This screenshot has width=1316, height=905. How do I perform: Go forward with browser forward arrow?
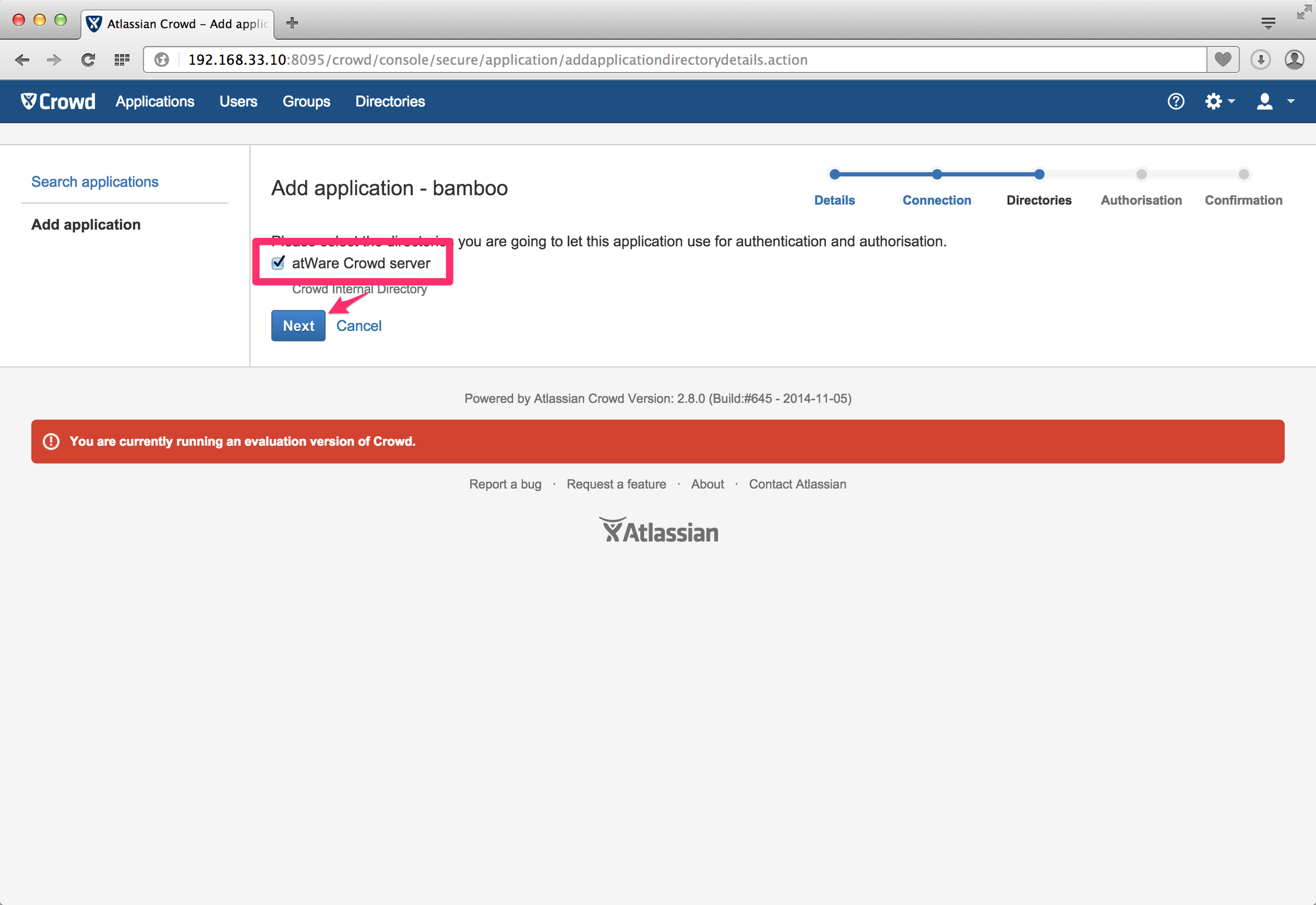coord(54,59)
